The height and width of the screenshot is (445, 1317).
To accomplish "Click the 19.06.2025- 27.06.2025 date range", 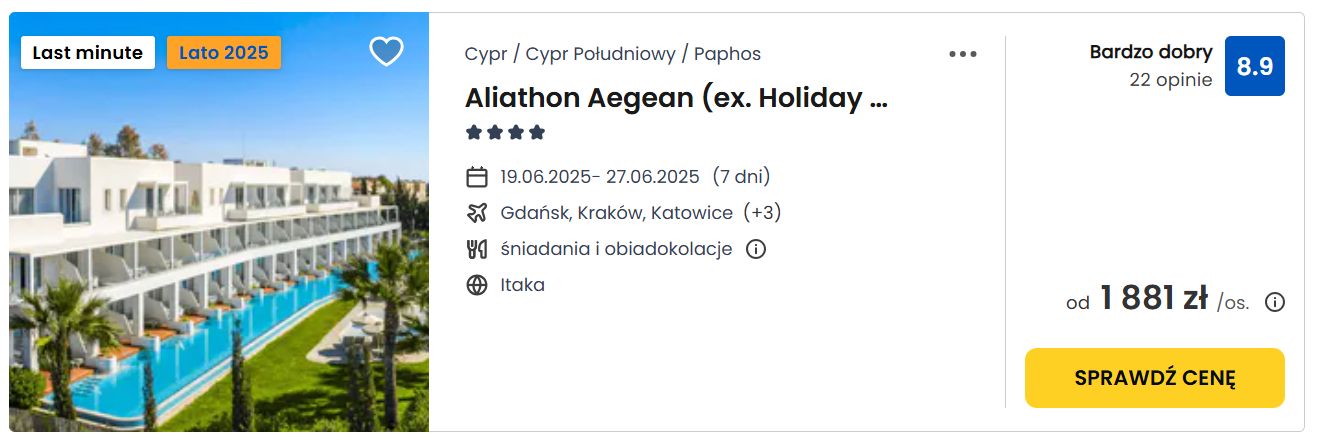I will pyautogui.click(x=600, y=177).
